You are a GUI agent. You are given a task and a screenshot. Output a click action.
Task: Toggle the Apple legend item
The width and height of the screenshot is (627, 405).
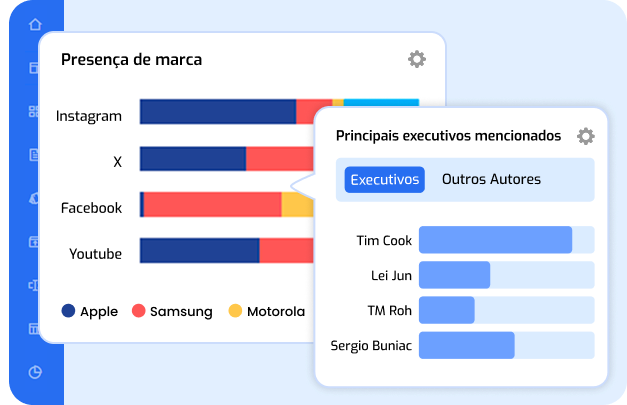click(90, 311)
